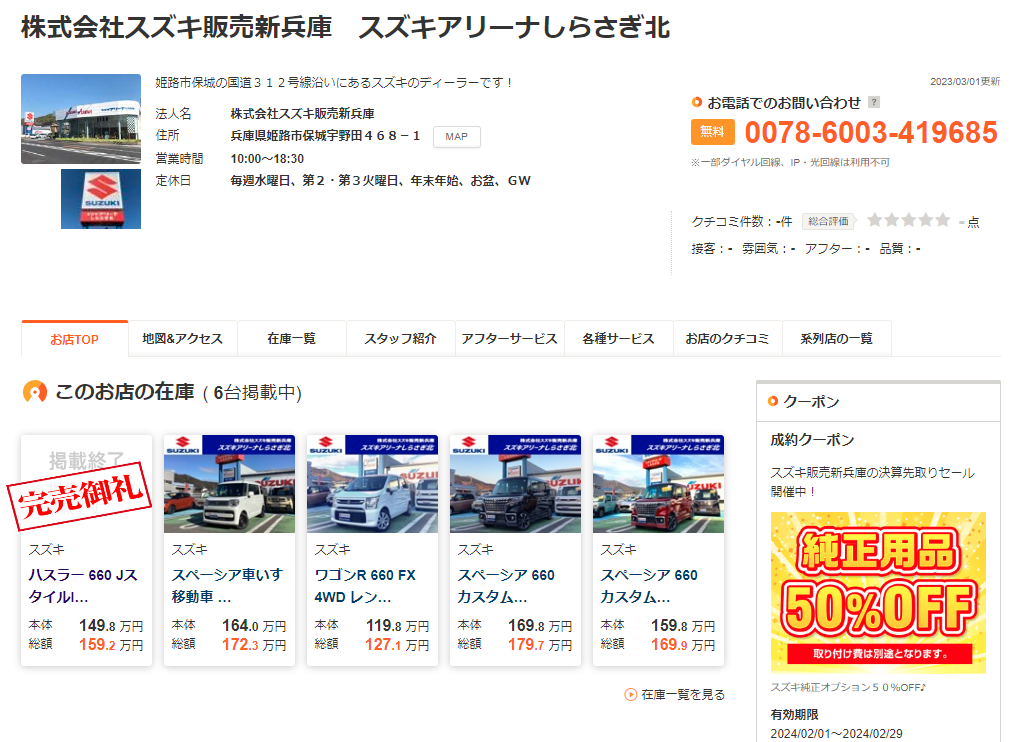
Task: Select the スタッフ紹介 tab
Action: click(401, 338)
